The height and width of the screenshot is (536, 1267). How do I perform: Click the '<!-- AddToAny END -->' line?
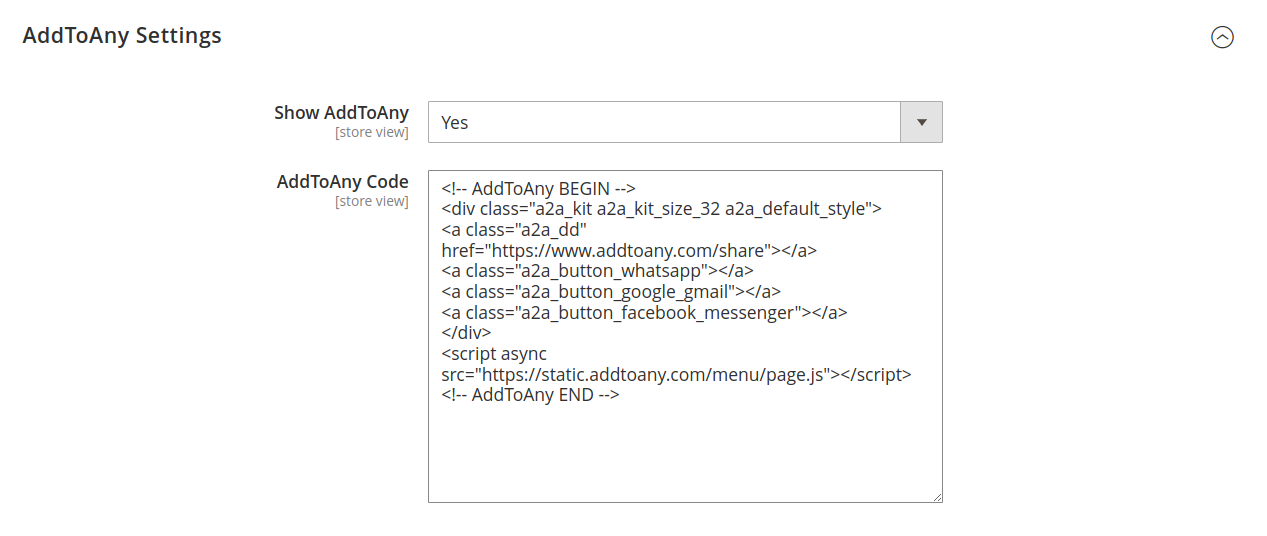click(x=530, y=395)
